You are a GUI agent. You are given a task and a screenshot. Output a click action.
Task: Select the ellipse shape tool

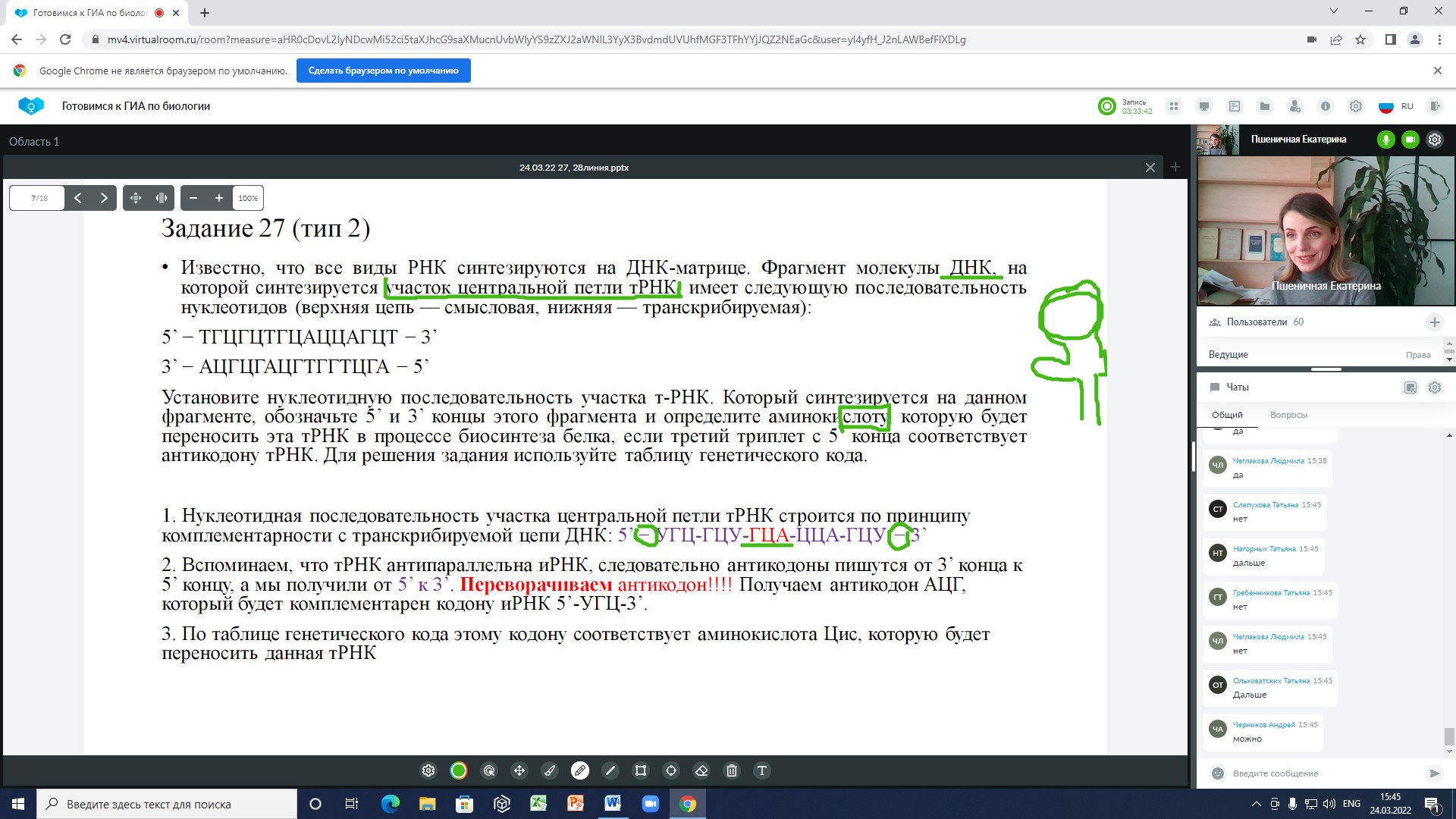click(671, 770)
